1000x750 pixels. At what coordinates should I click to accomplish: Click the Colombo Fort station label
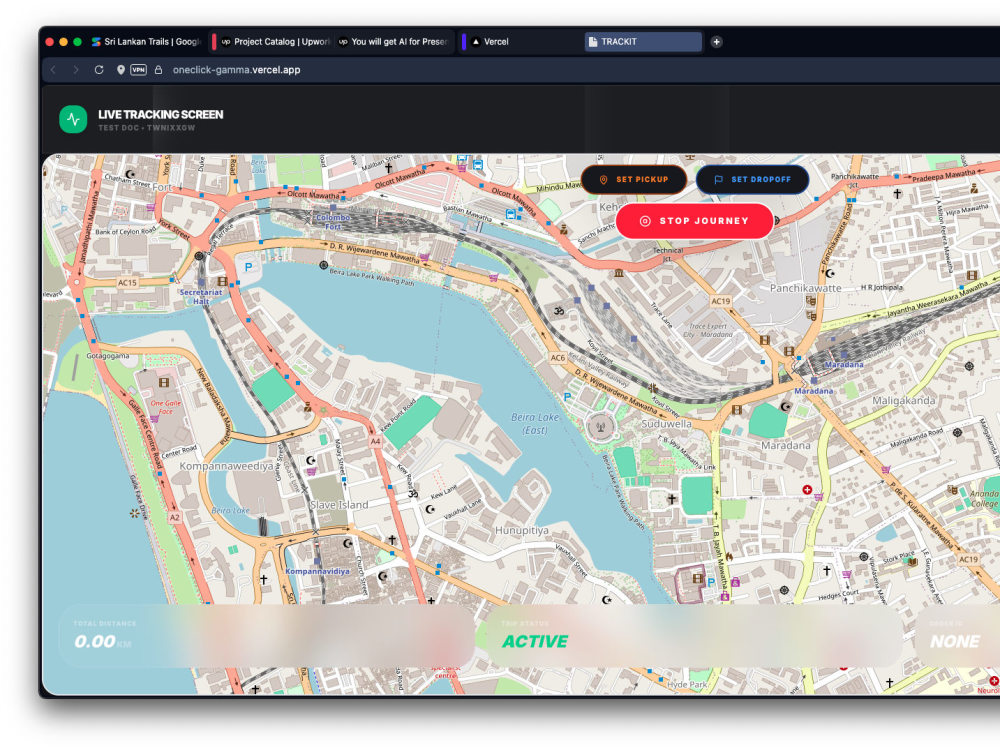point(333,222)
